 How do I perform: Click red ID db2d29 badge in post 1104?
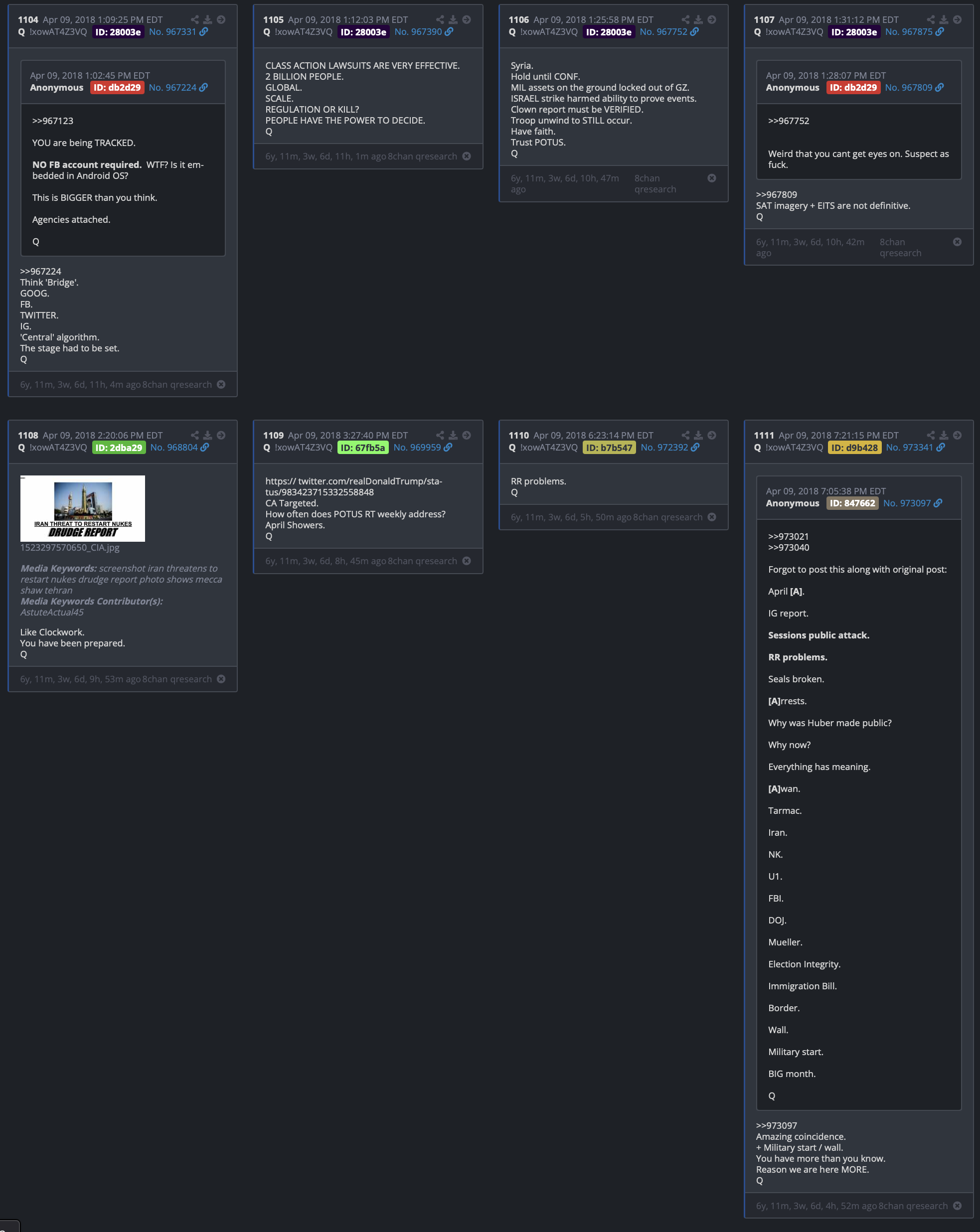(x=117, y=87)
